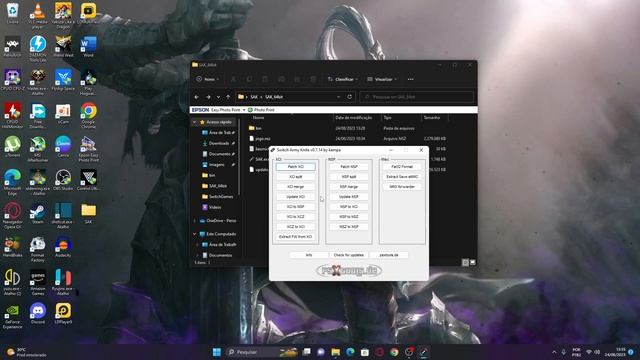Open the Visualizar view dropdown
Image resolution: width=640 pixels, height=360 pixels.
tap(382, 79)
